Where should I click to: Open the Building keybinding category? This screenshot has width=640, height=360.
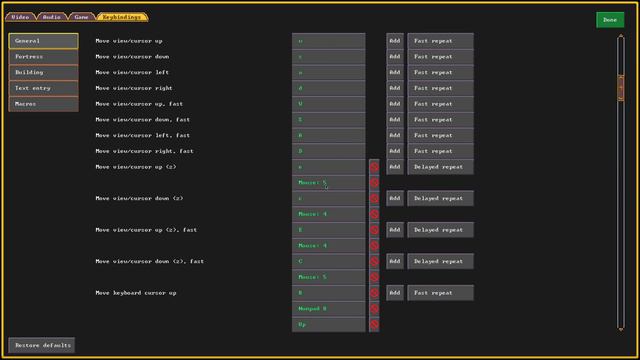point(43,72)
